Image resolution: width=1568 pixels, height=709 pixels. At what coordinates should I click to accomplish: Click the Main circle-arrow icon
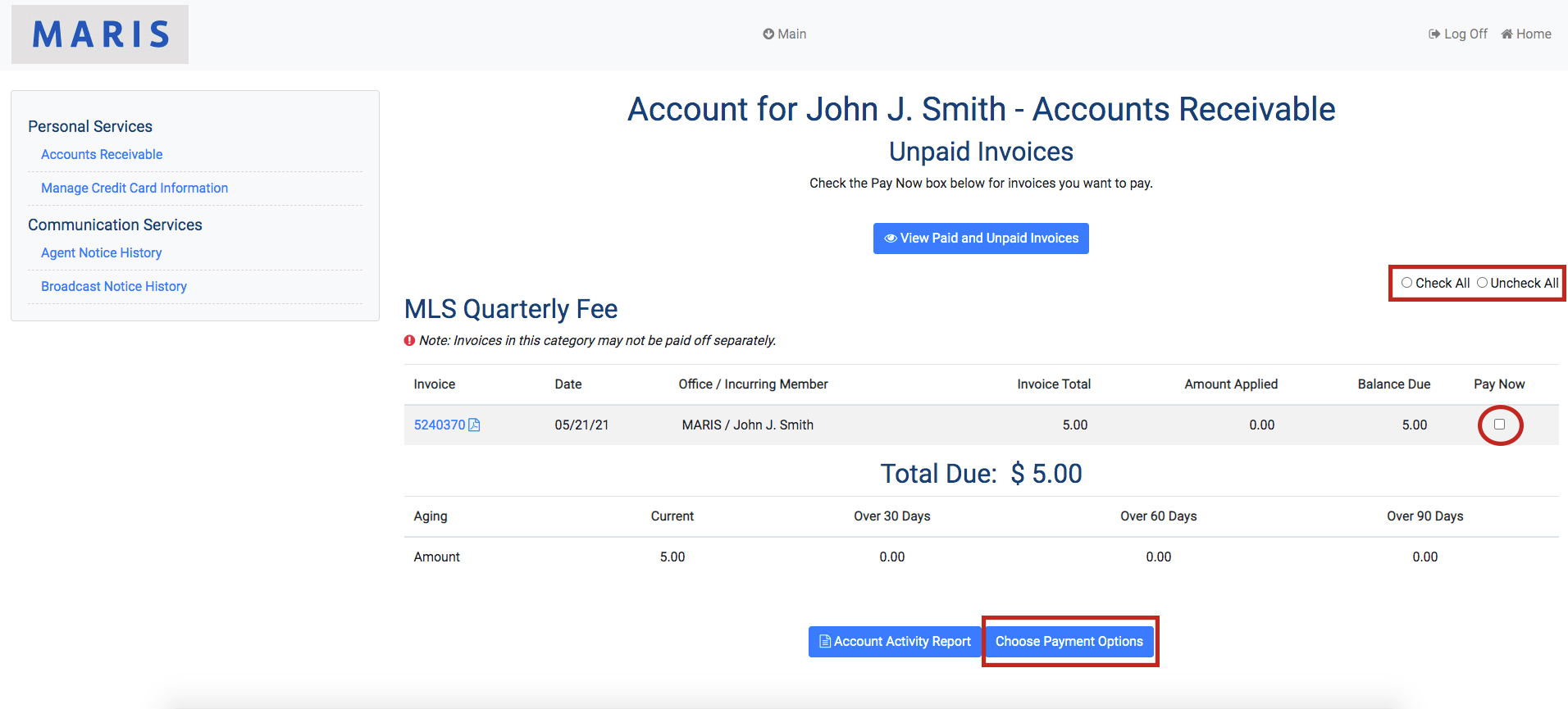coord(768,34)
